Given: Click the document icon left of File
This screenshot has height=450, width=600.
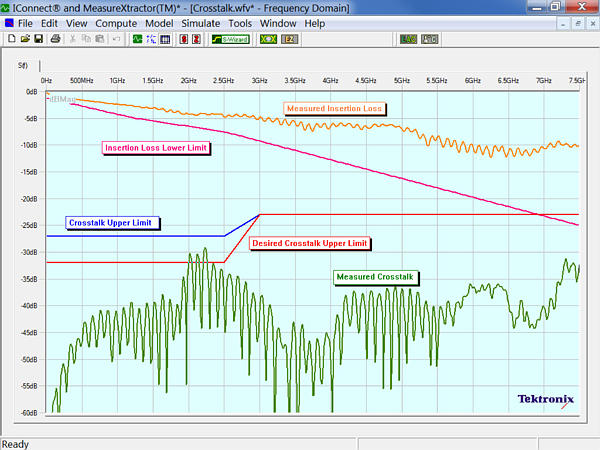Looking at the screenshot, I should (x=8, y=23).
